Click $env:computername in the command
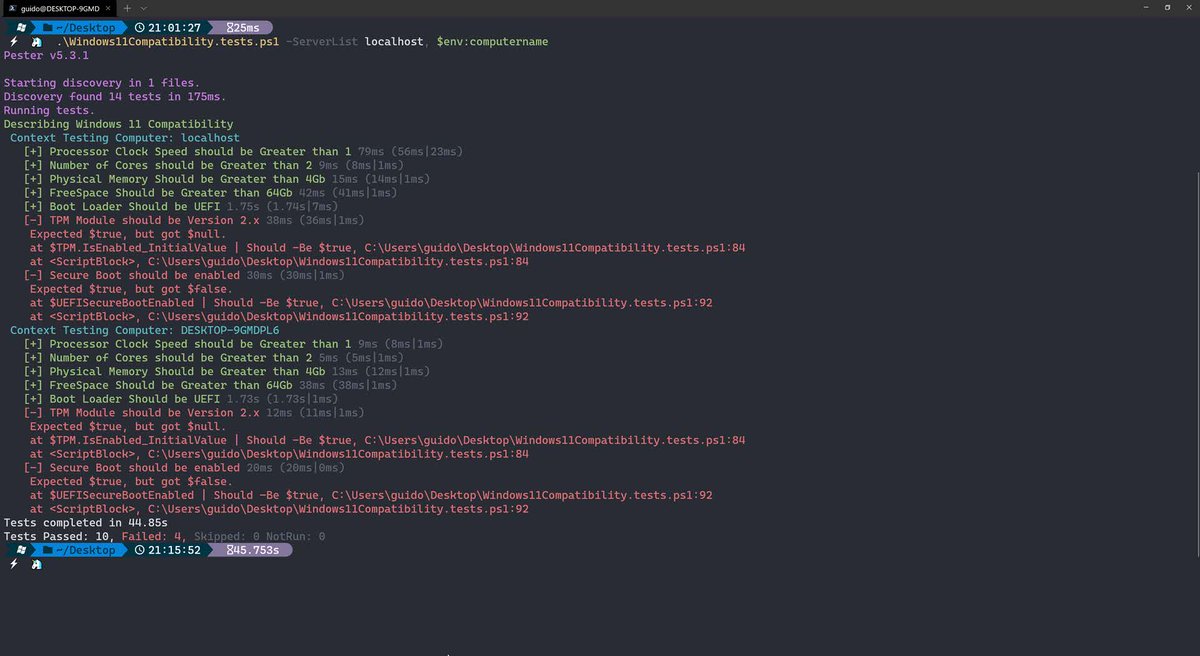This screenshot has width=1200, height=656. coord(492,42)
